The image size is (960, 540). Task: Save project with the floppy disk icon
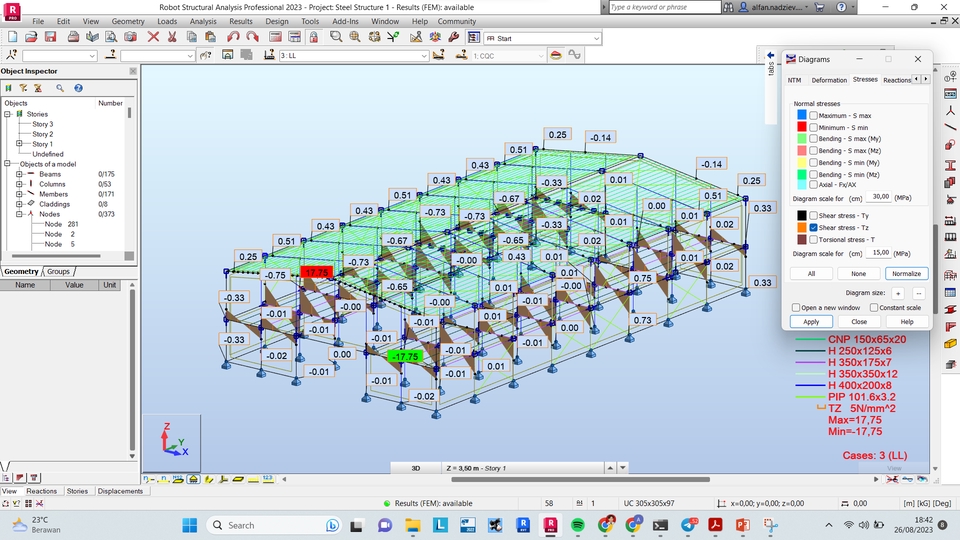50,37
